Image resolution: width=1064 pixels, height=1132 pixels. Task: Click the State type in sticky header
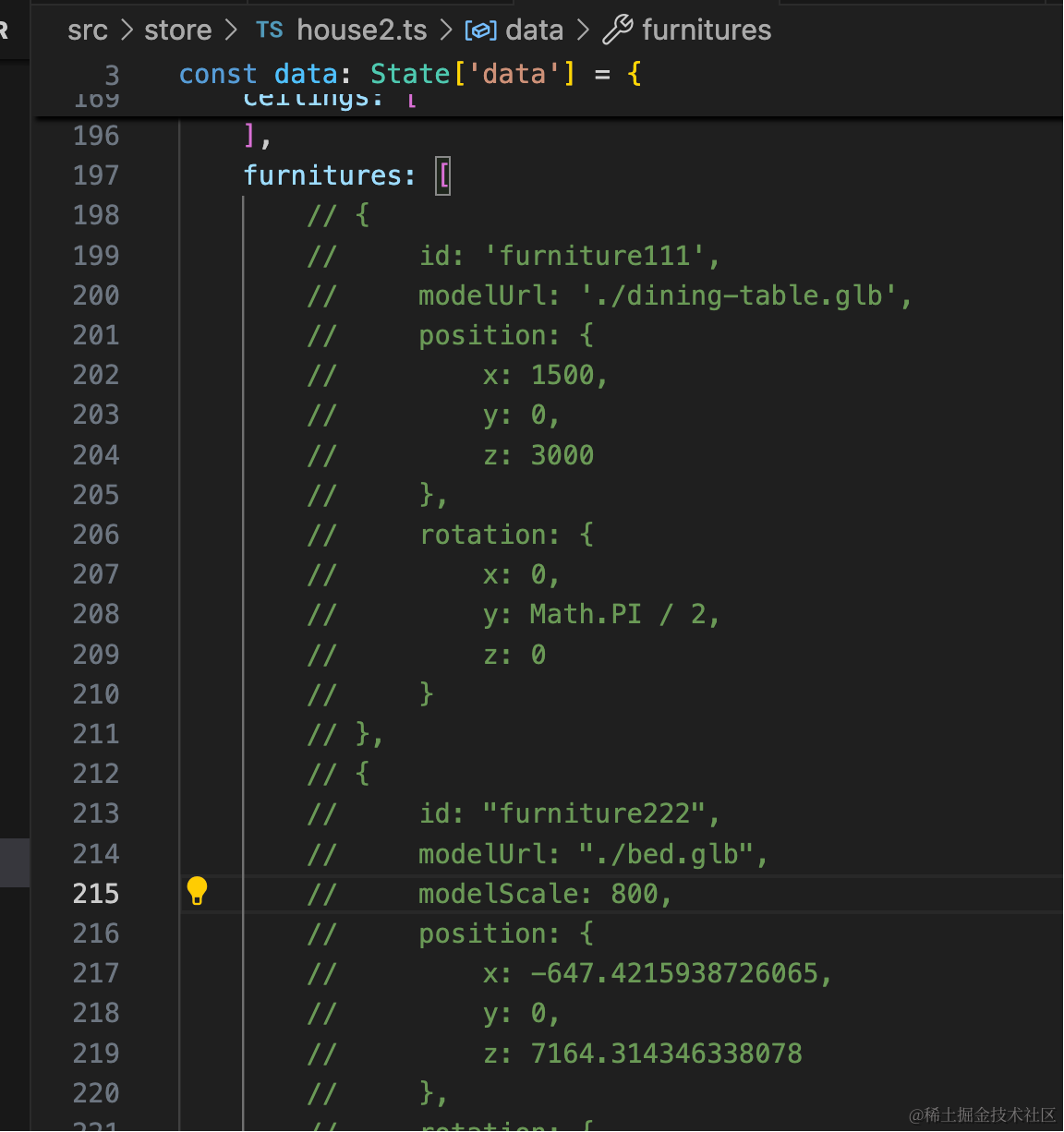click(x=410, y=74)
